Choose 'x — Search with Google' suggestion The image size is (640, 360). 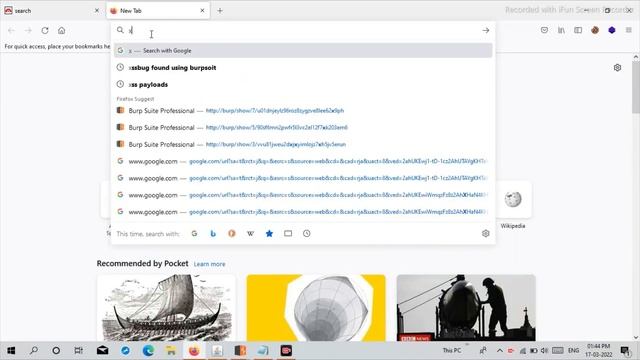303,51
